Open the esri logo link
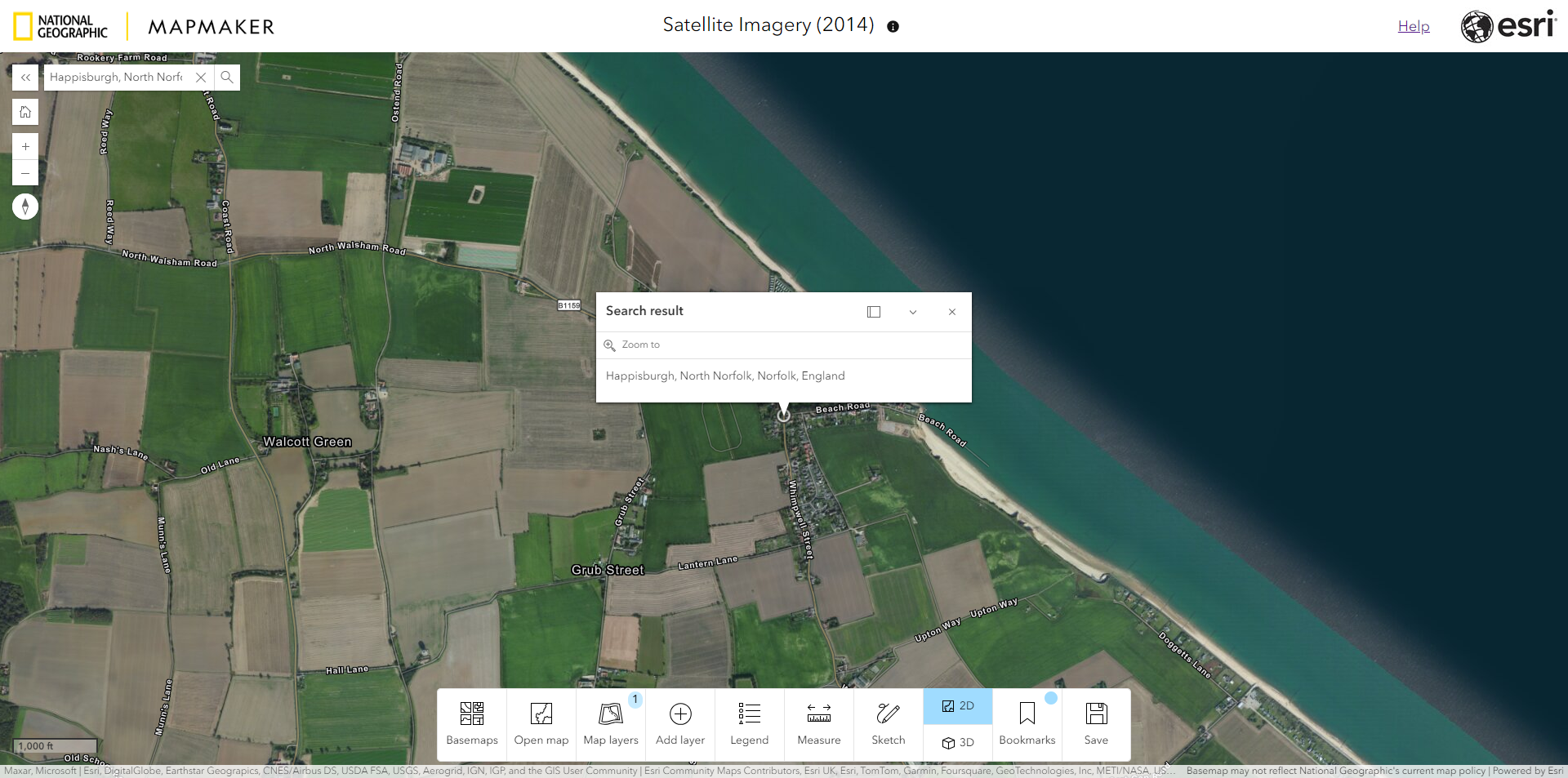Image resolution: width=1568 pixels, height=778 pixels. click(x=1508, y=25)
